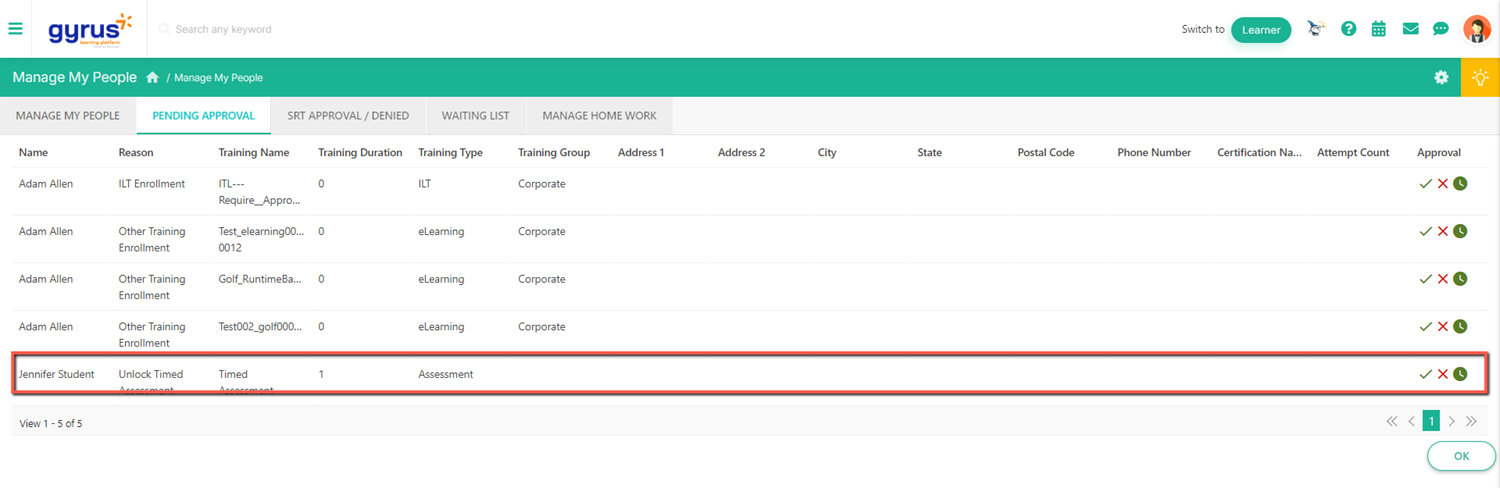The height and width of the screenshot is (488, 1500).
Task: Open the hamburger navigation menu
Action: (15, 29)
